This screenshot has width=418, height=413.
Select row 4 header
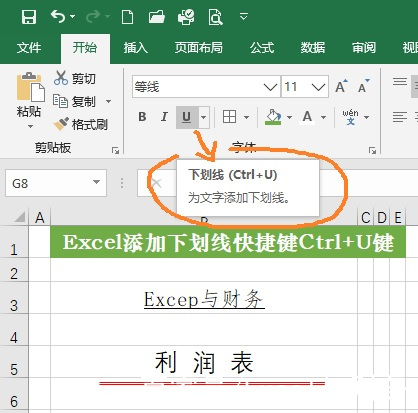[x=14, y=330]
